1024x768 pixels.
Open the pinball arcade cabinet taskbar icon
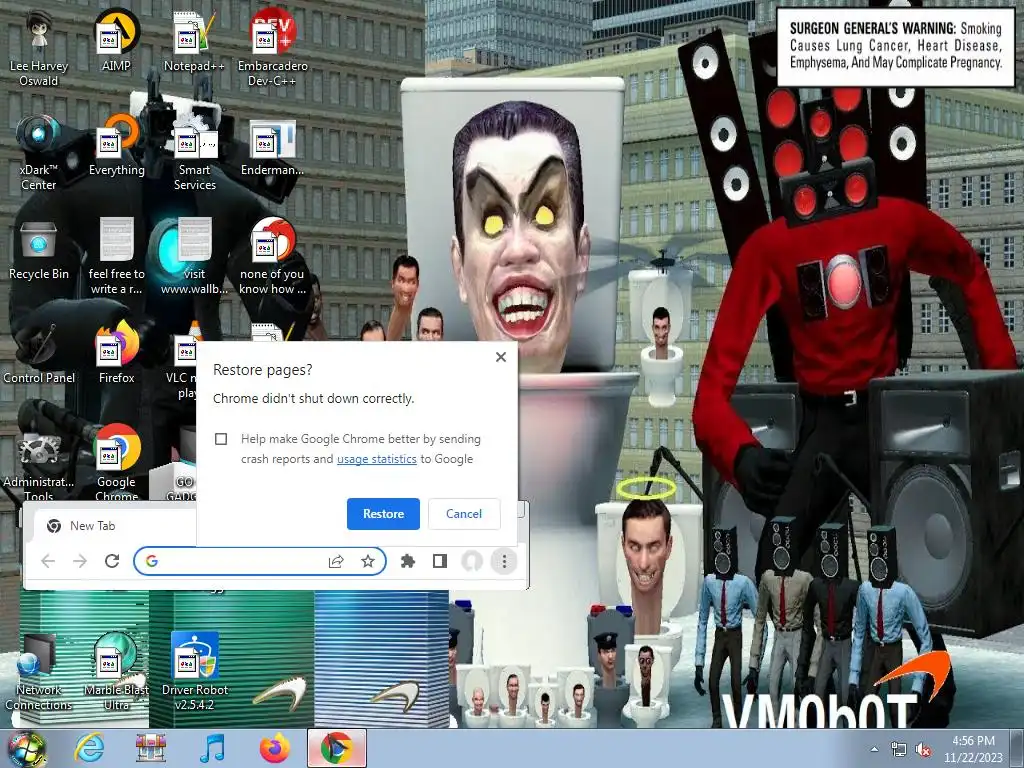[151, 748]
